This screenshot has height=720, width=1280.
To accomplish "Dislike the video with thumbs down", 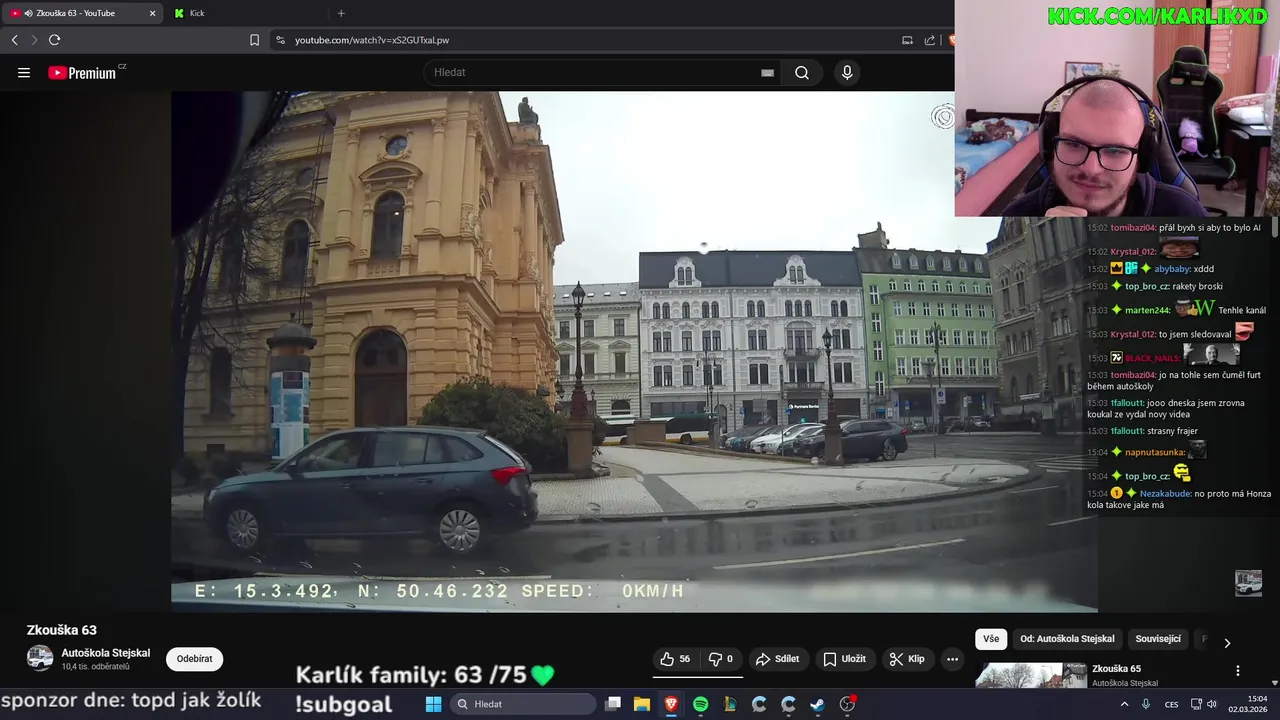I will click(x=720, y=659).
